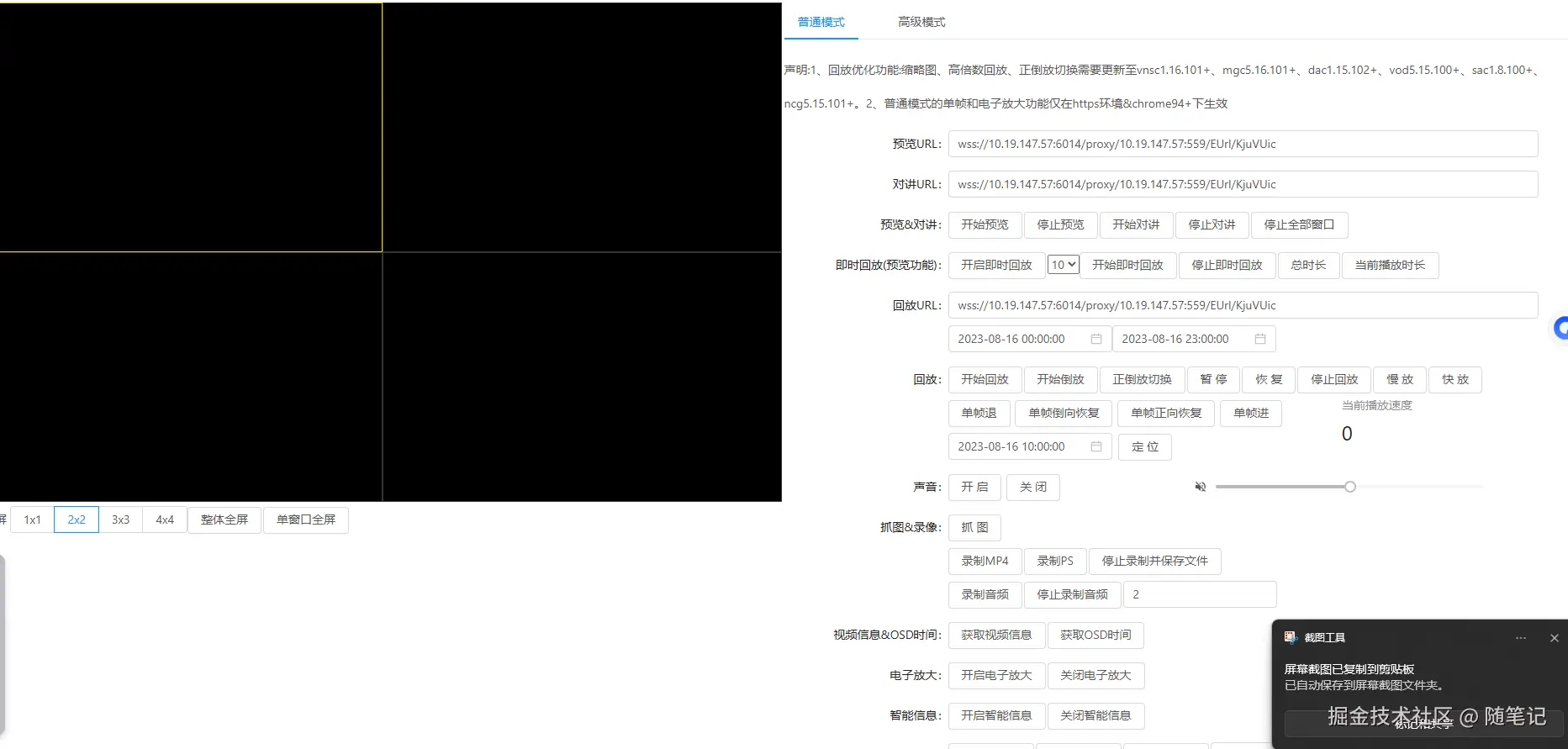Click 录制PS button
Screen dimensions: 1568x749
tap(1055, 561)
